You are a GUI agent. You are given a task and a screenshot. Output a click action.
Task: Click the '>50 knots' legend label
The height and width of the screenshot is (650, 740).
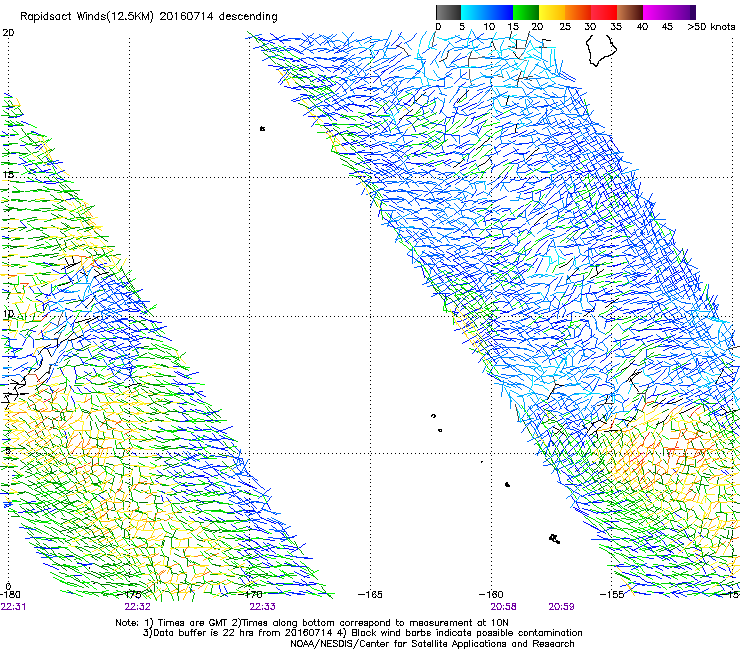click(711, 27)
